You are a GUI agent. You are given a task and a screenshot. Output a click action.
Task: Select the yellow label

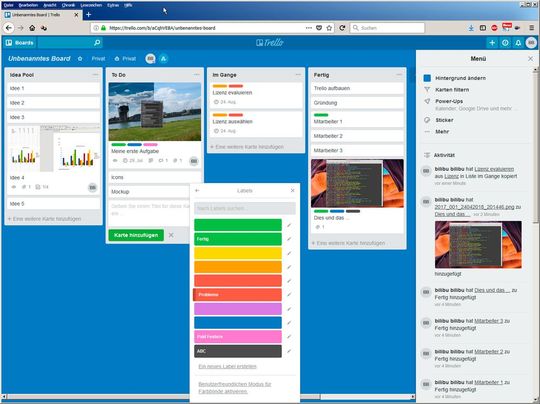(238, 253)
